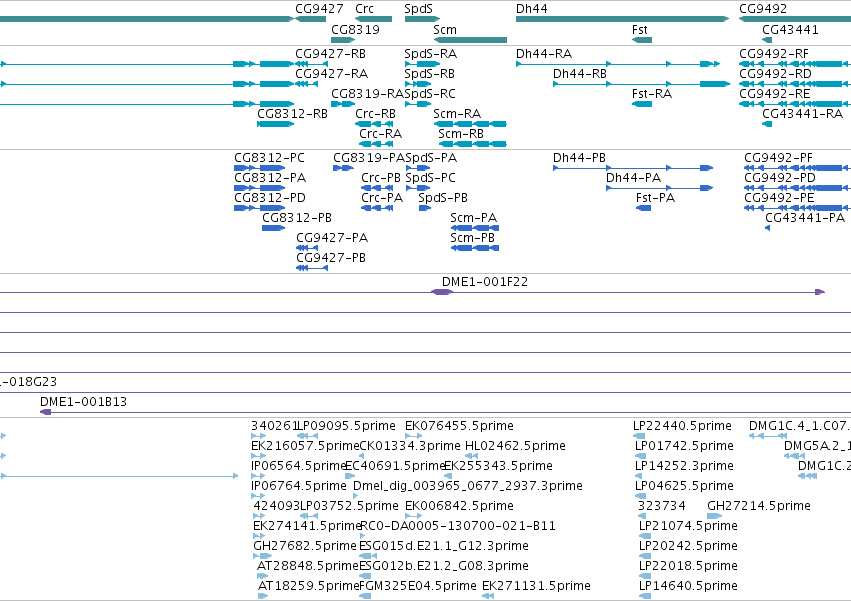
Task: Click transcript Dh44-RB
Action: point(642,84)
